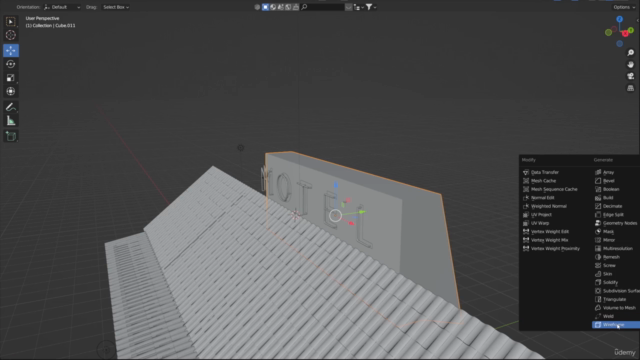Click the search field with magnifier icon
Image resolution: width=640 pixels, height=360 pixels.
coord(322,7)
